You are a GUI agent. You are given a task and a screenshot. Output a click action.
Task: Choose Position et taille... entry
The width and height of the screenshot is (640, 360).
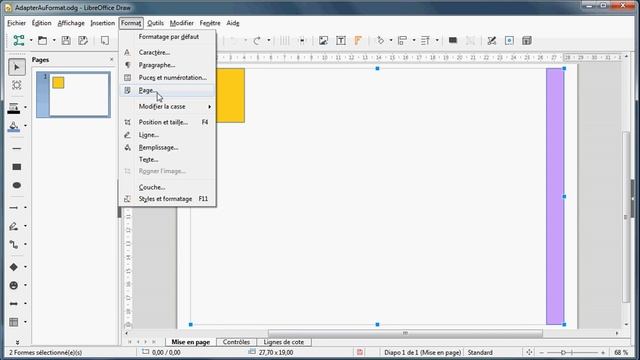click(x=167, y=122)
